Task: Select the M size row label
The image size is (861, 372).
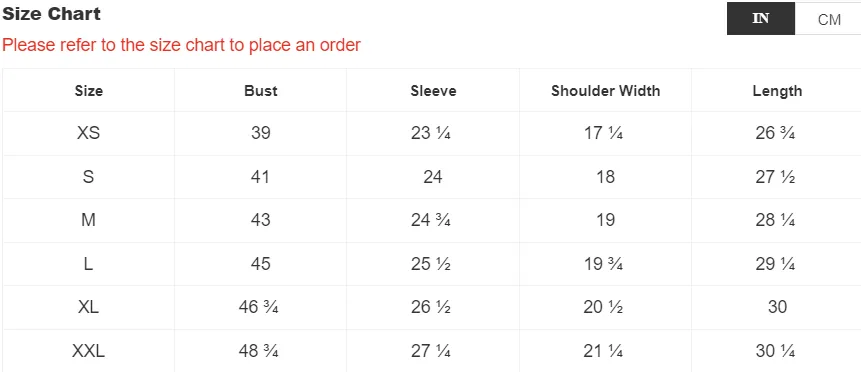Action: coord(88,220)
